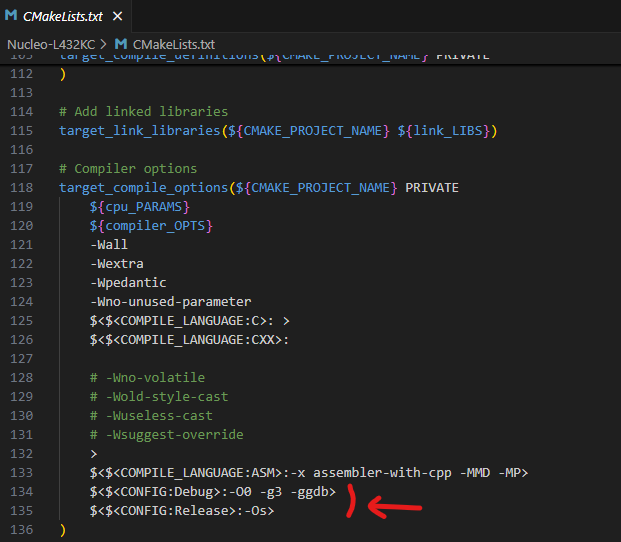
Task: Click ${link_LIBS} variable
Action: click(444, 131)
